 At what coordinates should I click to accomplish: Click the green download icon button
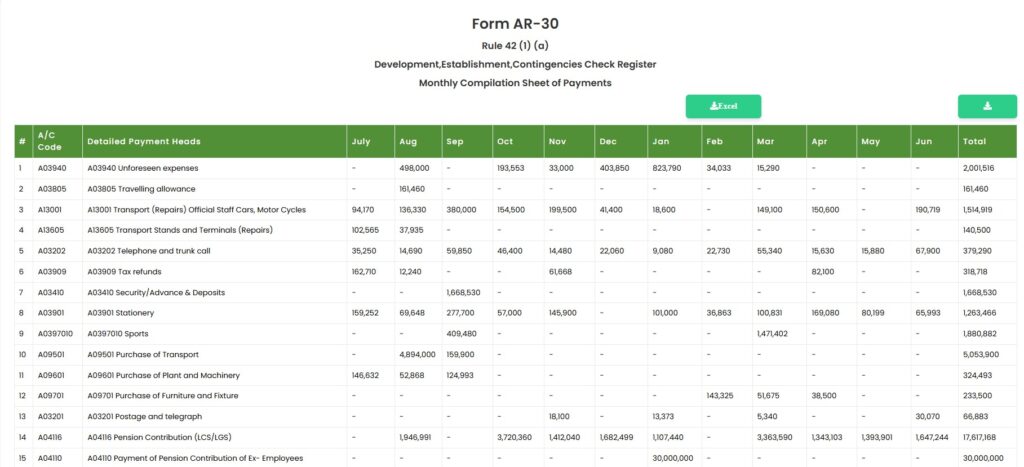pos(987,106)
